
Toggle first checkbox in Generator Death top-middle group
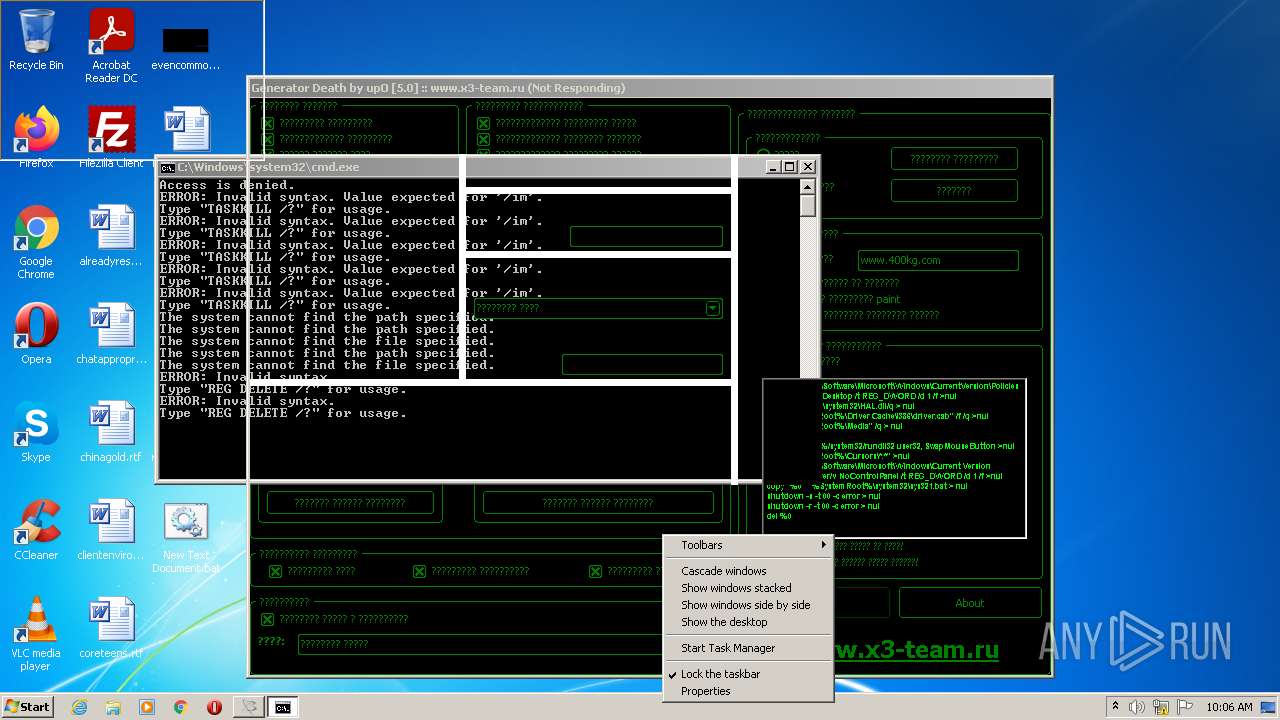484,124
